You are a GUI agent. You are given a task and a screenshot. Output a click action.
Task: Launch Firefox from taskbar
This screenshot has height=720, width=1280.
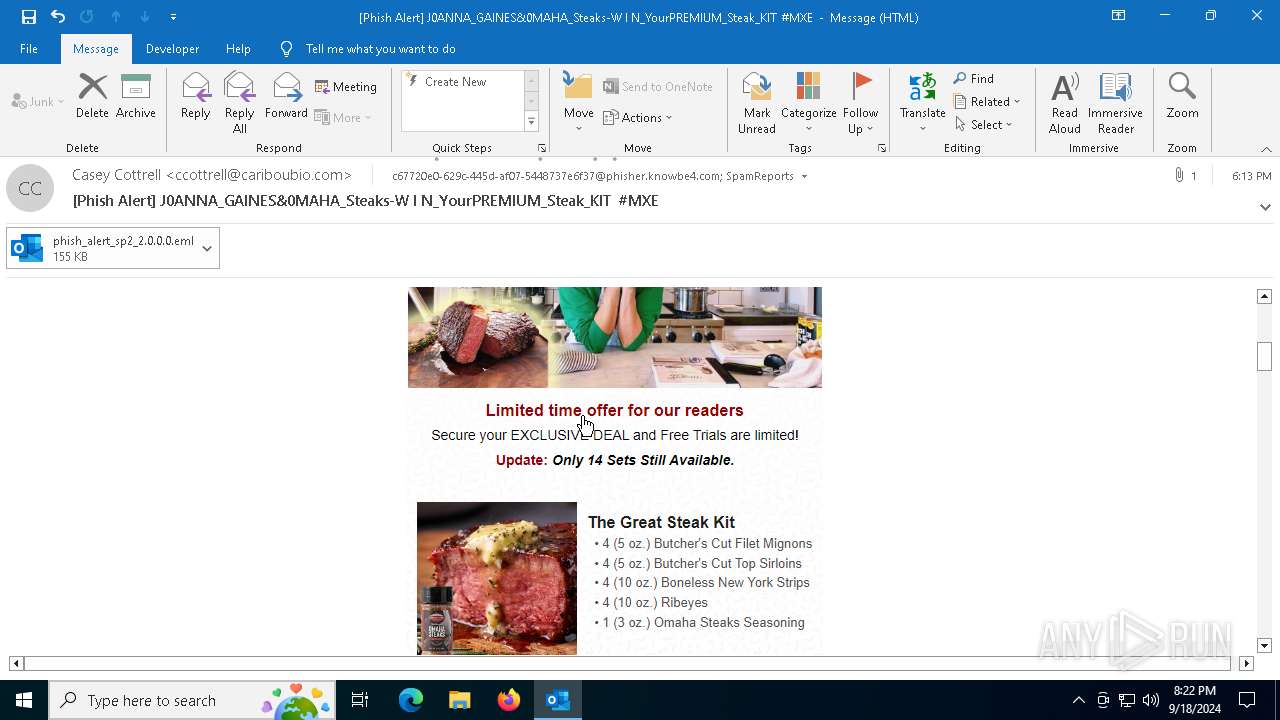pyautogui.click(x=509, y=700)
